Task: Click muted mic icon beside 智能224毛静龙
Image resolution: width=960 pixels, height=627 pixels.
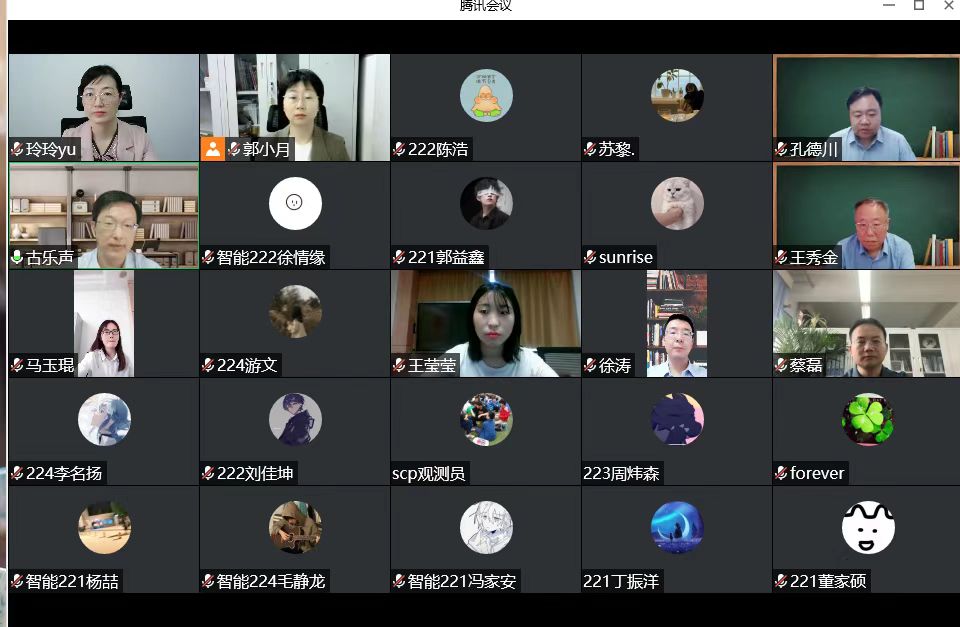Action: tap(208, 581)
